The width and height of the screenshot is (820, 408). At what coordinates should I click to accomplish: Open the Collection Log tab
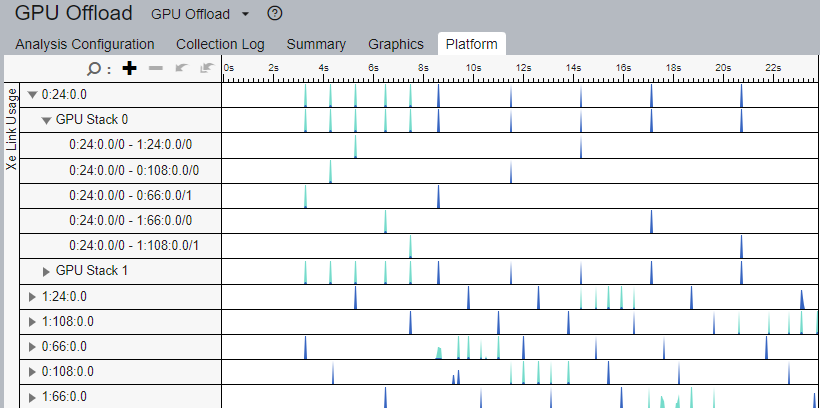220,44
